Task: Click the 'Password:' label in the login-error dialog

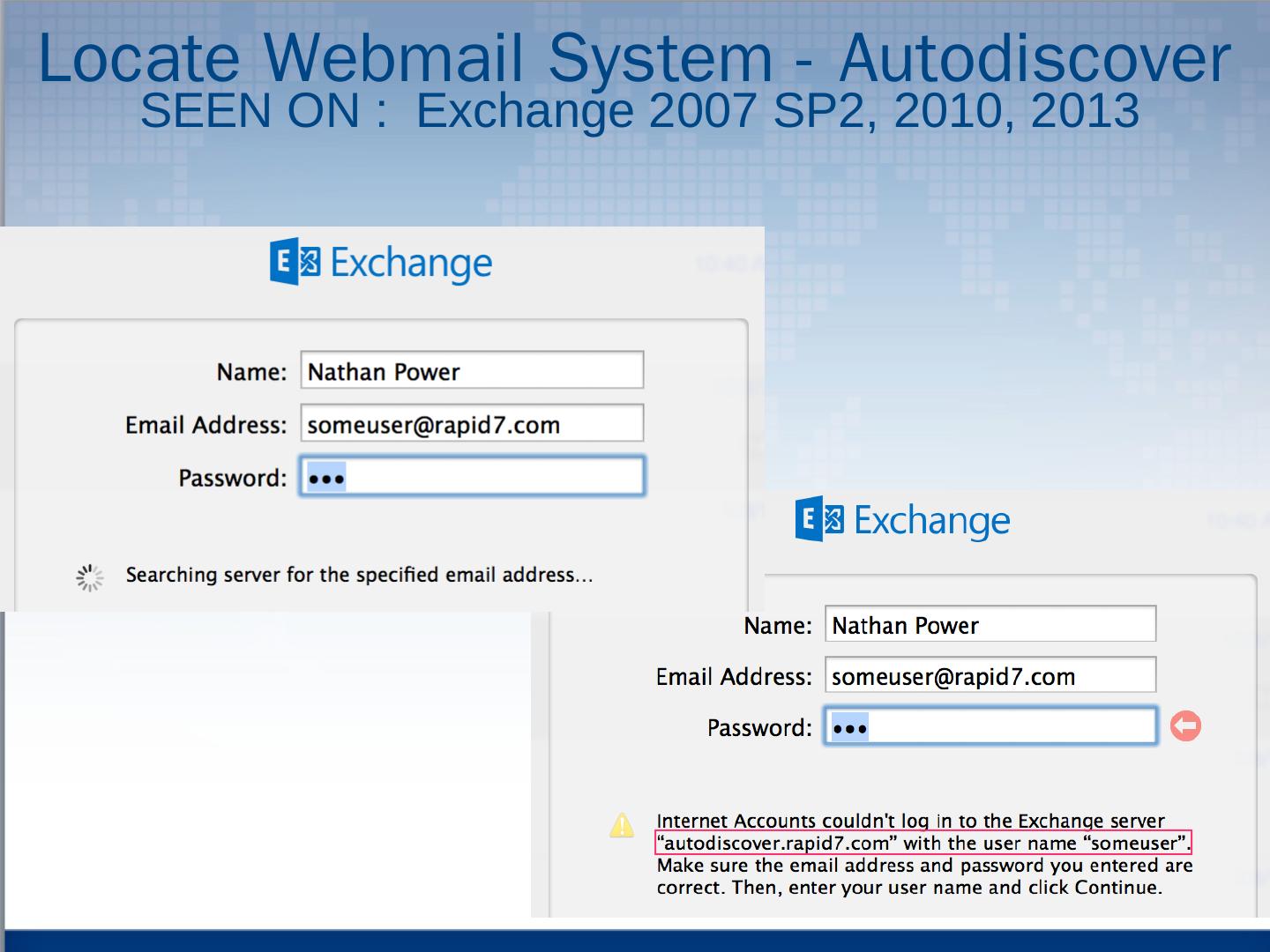Action: point(759,727)
